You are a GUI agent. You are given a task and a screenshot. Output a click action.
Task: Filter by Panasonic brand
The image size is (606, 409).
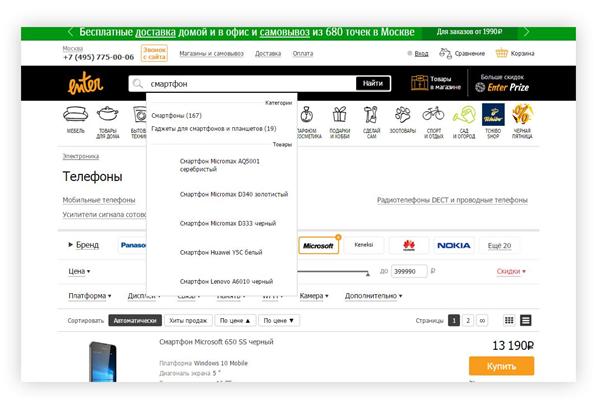pos(133,245)
